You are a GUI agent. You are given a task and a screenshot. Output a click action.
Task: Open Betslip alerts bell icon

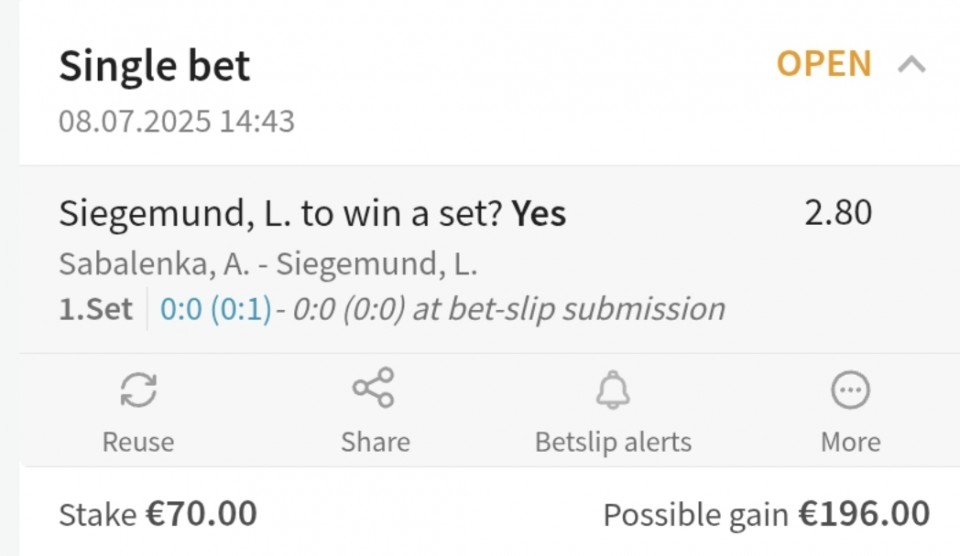[x=613, y=390]
